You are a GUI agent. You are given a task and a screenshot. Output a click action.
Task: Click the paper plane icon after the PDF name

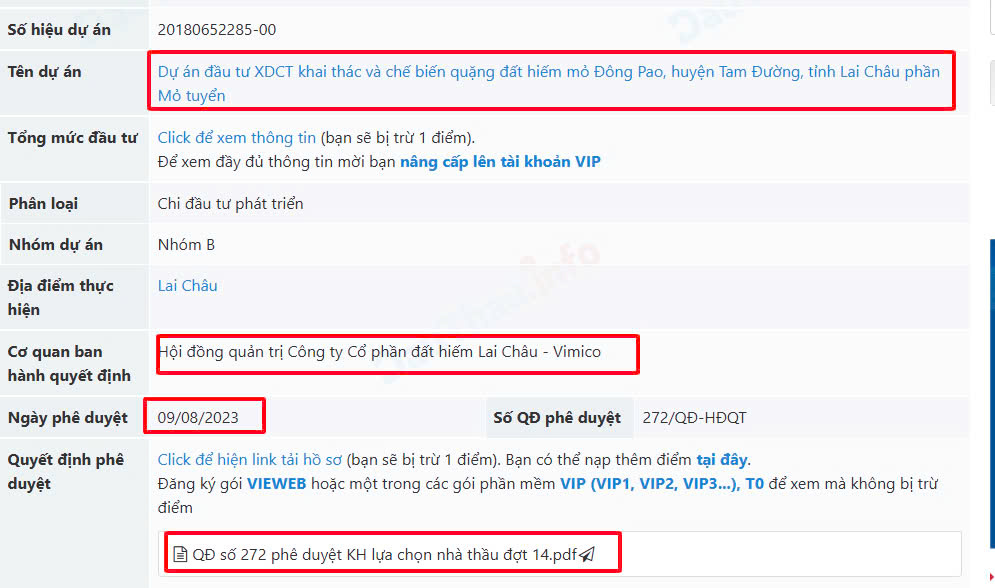click(588, 554)
